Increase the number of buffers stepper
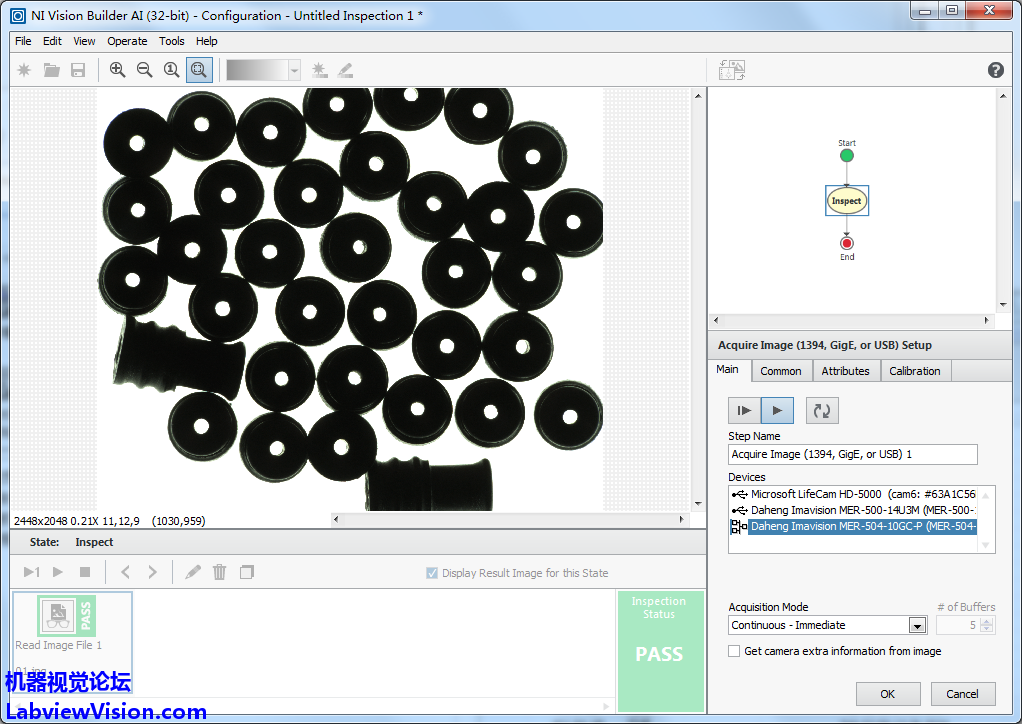Viewport: 1022px width, 724px height. (x=987, y=621)
